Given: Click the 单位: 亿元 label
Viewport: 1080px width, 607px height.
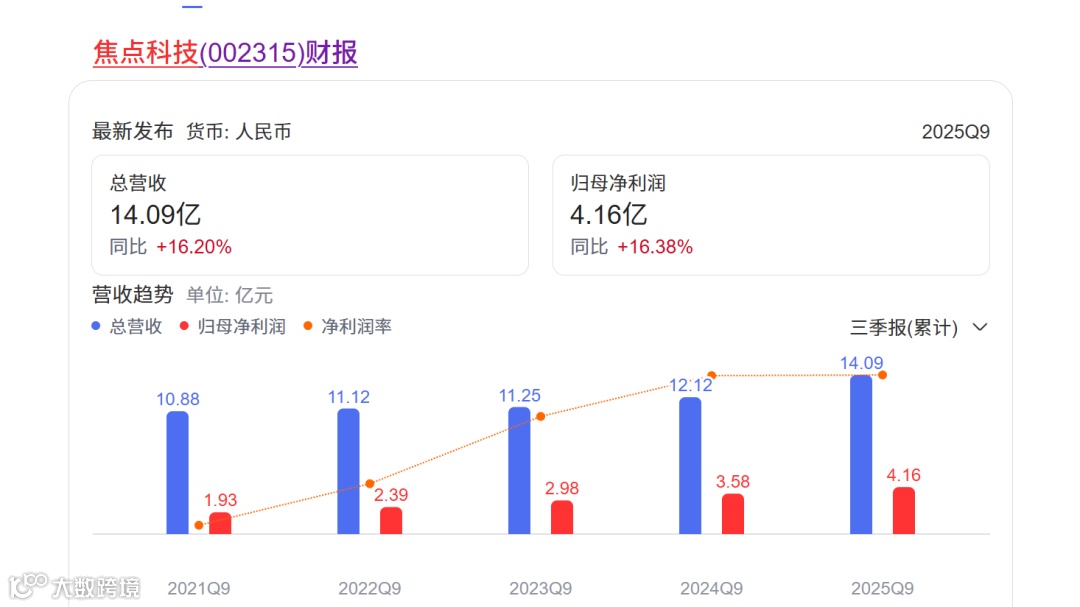Looking at the screenshot, I should tap(229, 296).
